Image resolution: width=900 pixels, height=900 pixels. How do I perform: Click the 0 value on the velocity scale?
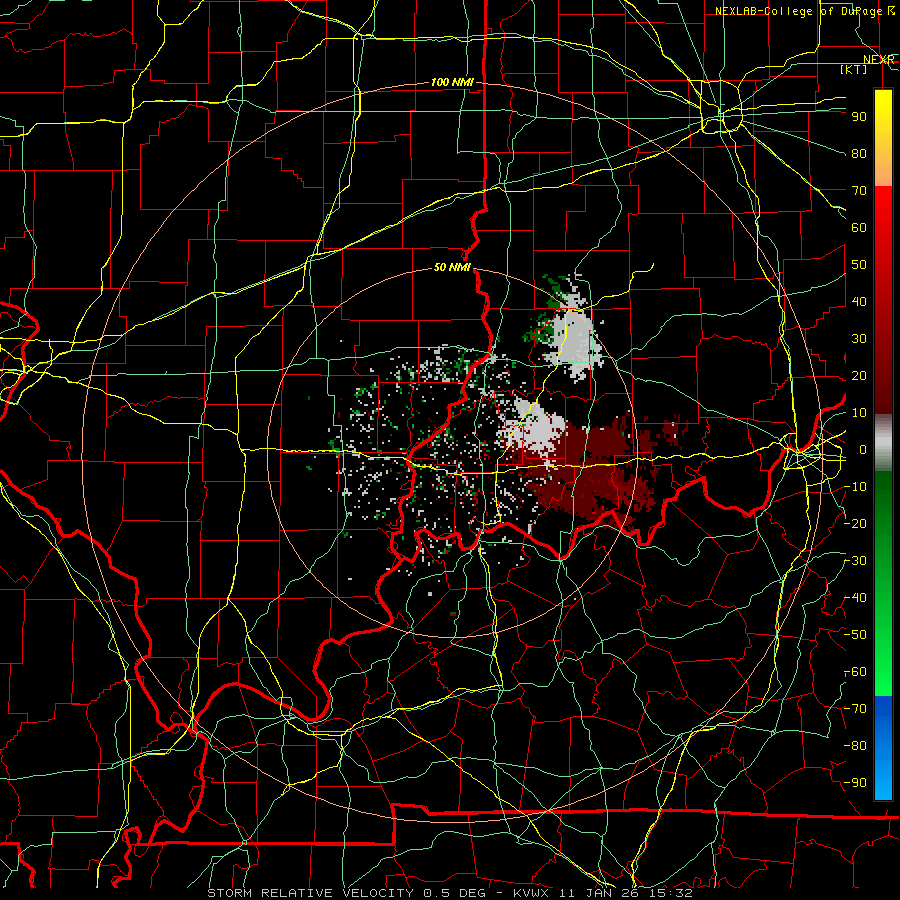(x=863, y=450)
